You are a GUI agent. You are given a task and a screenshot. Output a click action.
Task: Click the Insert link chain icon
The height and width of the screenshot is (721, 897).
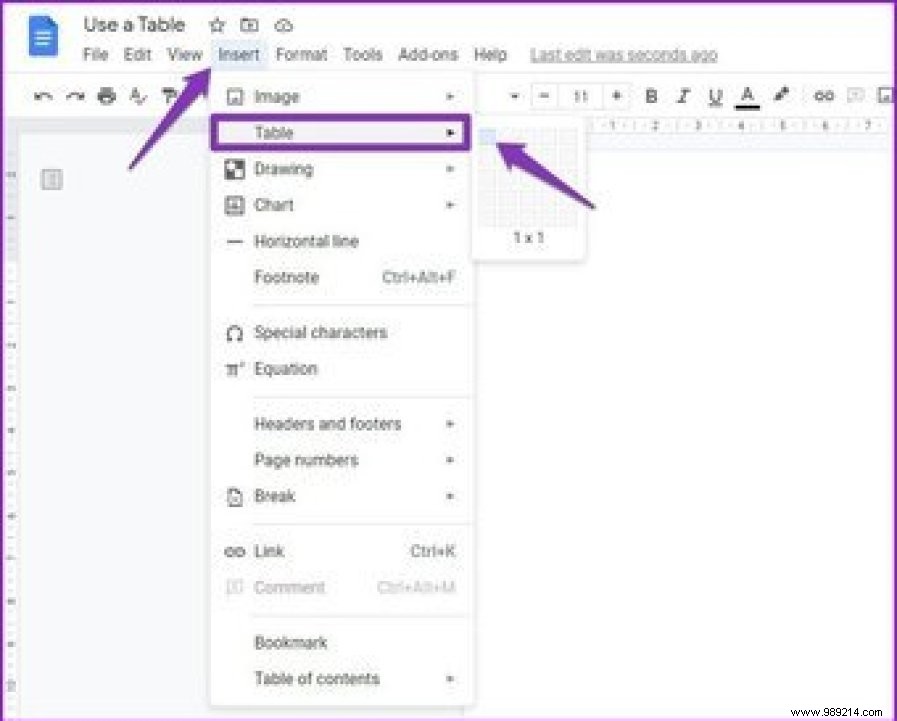click(x=823, y=96)
